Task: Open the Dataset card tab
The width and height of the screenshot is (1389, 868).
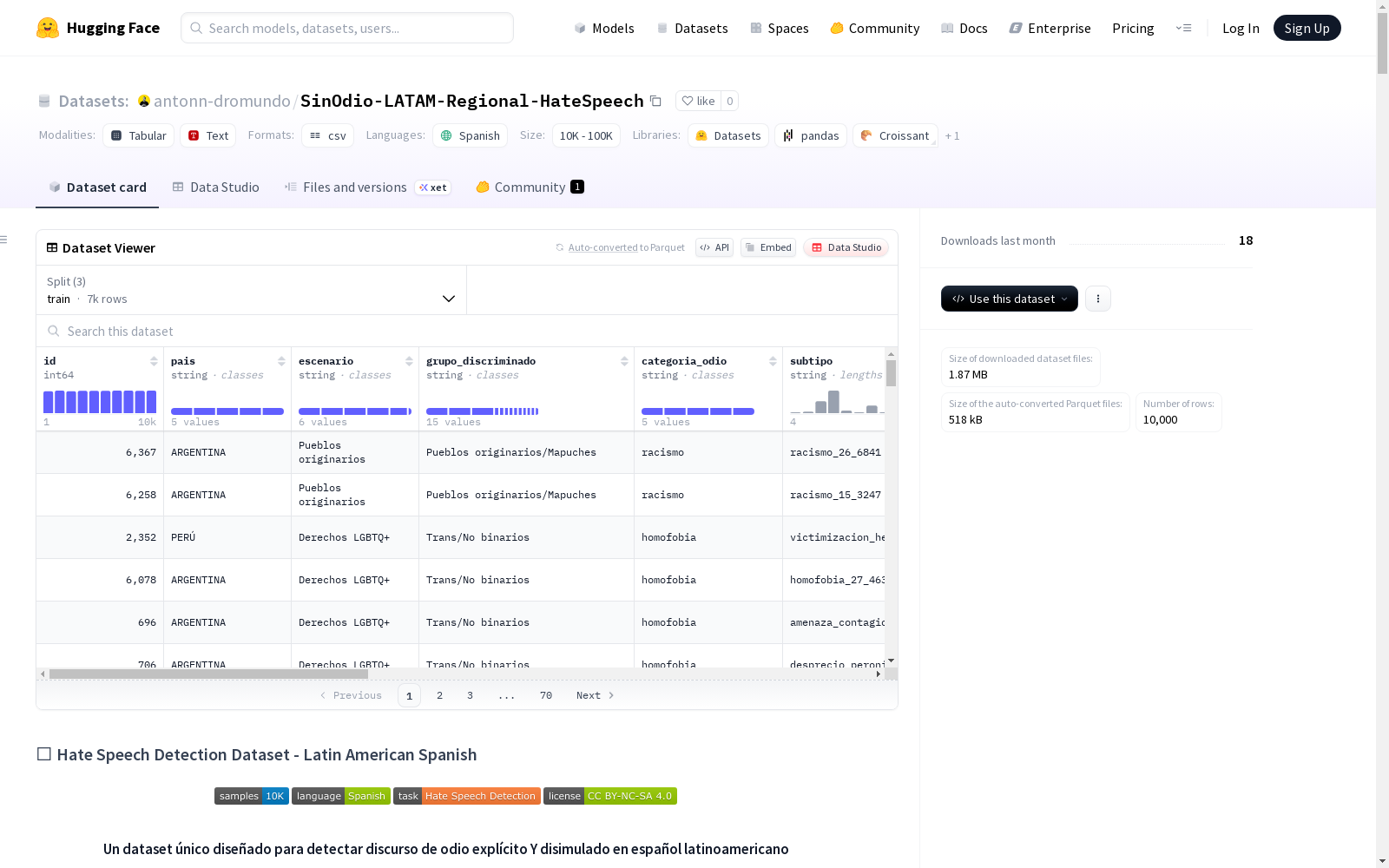Action: [97, 187]
